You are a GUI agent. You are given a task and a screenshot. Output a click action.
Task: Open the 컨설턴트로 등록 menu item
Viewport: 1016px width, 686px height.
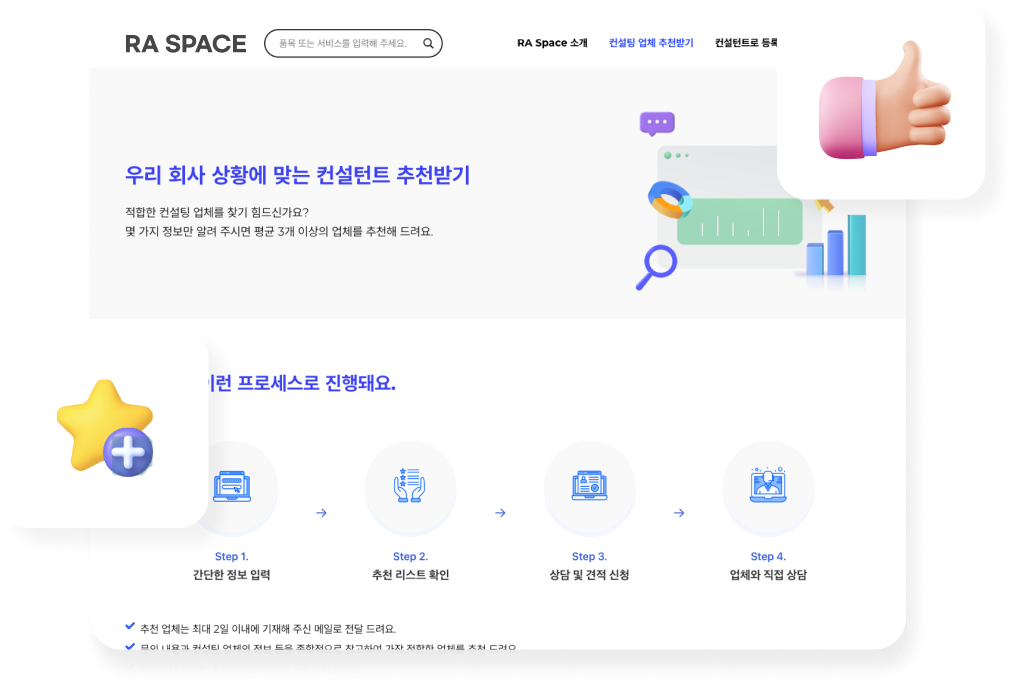(x=745, y=44)
